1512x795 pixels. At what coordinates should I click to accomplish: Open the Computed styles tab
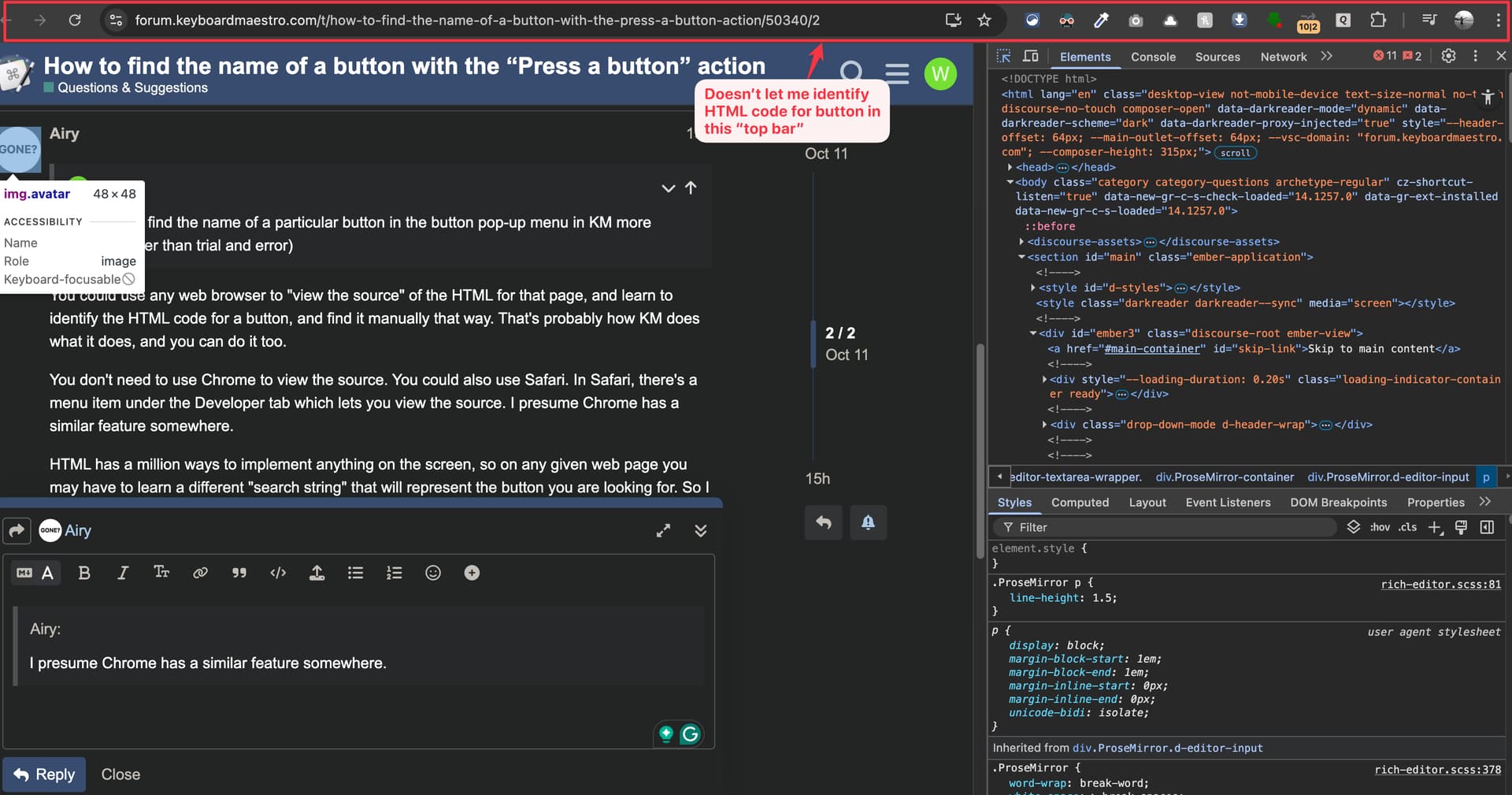1080,503
